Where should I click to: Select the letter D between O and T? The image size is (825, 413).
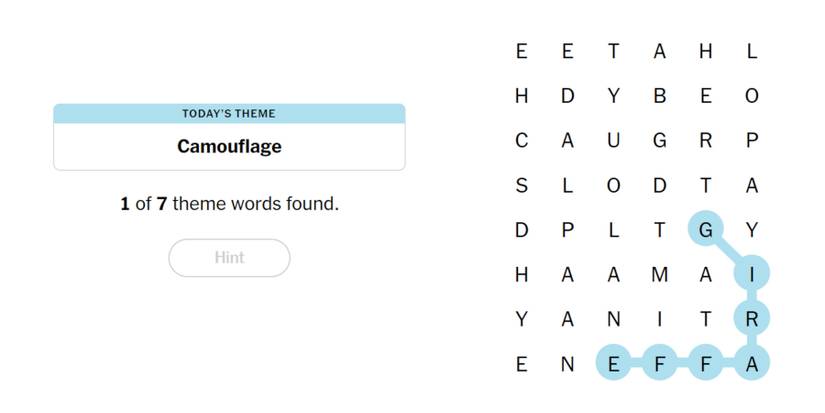pyautogui.click(x=659, y=186)
